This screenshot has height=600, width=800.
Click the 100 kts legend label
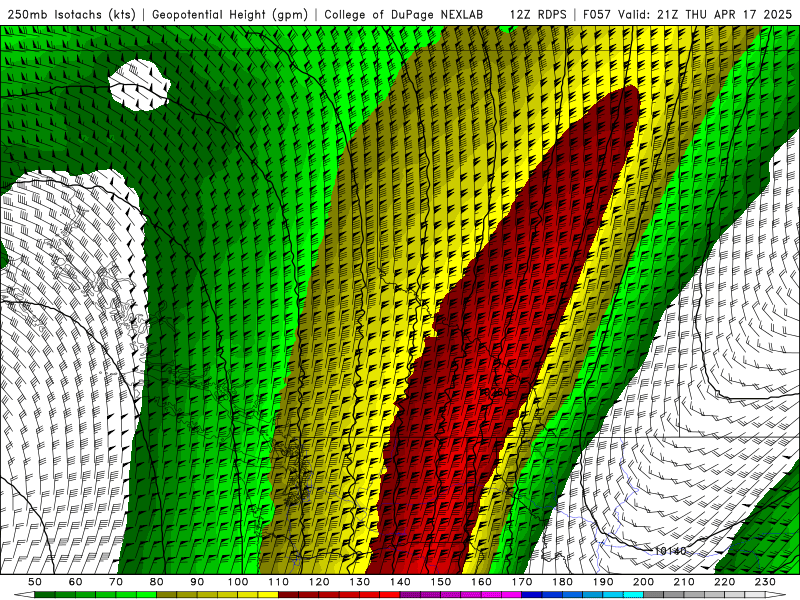tap(238, 582)
